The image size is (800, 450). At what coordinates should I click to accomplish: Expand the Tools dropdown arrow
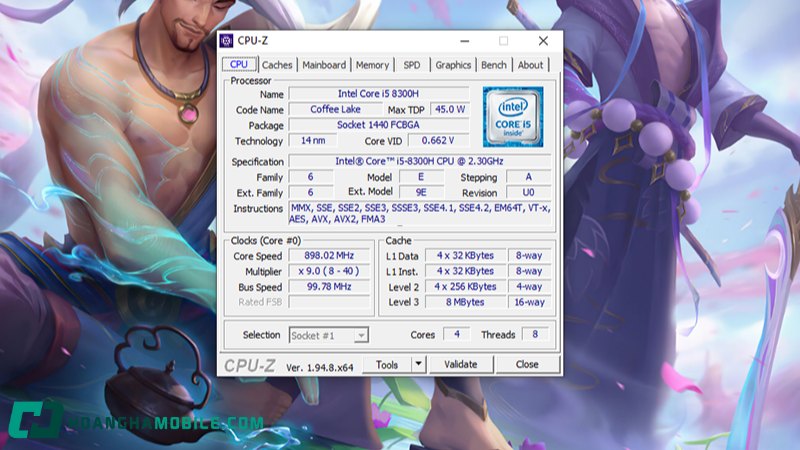pos(418,364)
